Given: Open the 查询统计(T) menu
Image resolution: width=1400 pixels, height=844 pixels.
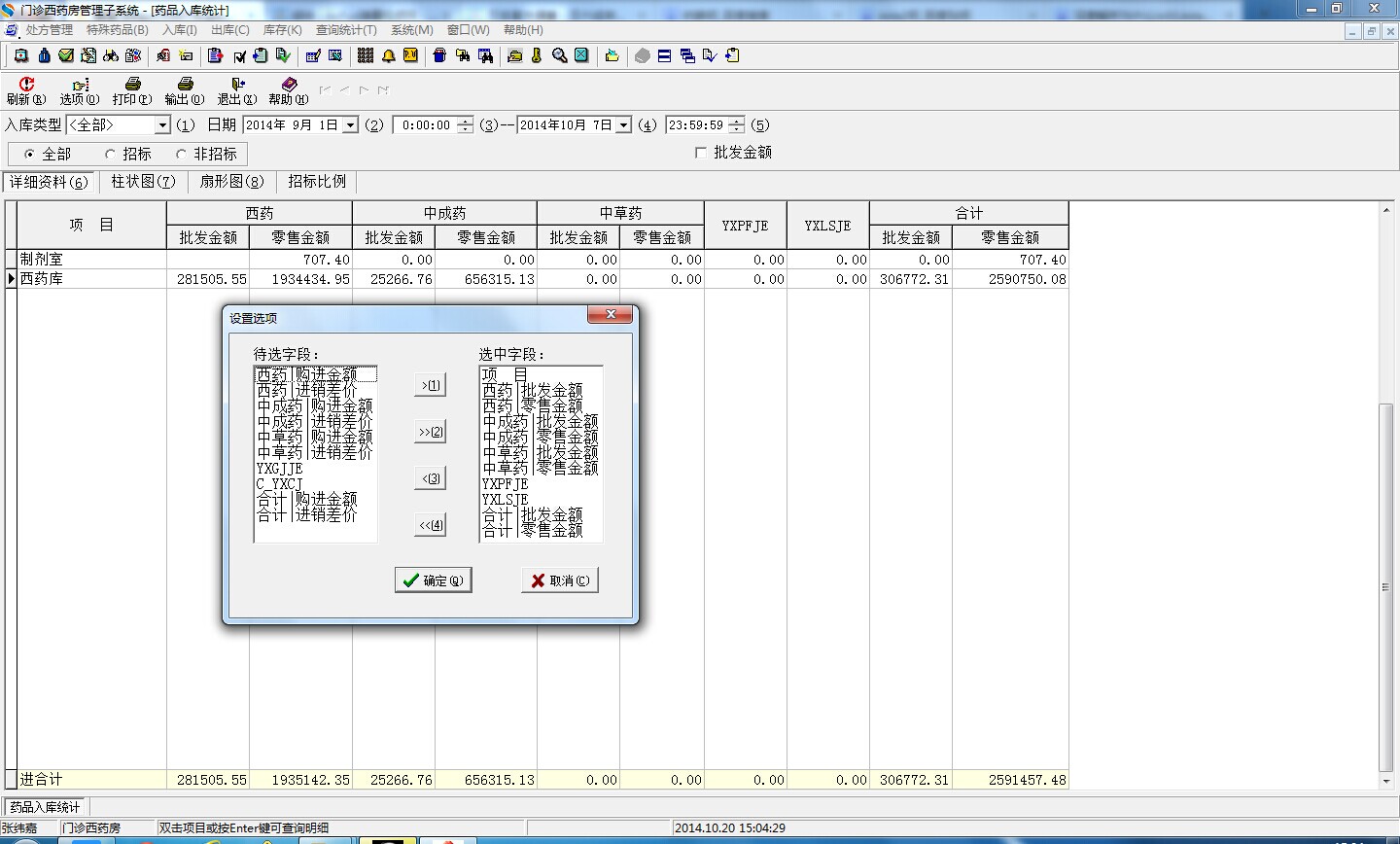Looking at the screenshot, I should tap(346, 30).
